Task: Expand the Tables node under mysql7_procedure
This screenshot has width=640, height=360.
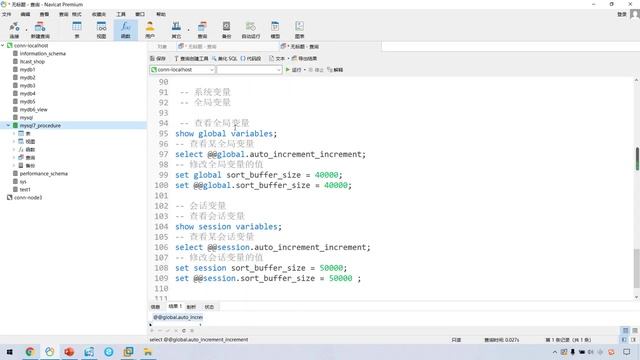Action: point(14,133)
